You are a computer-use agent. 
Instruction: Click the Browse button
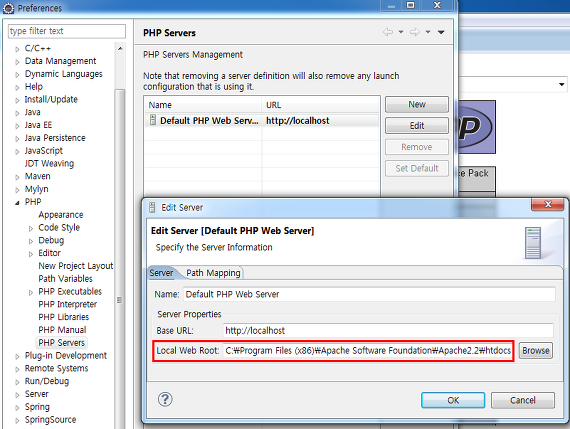click(536, 350)
